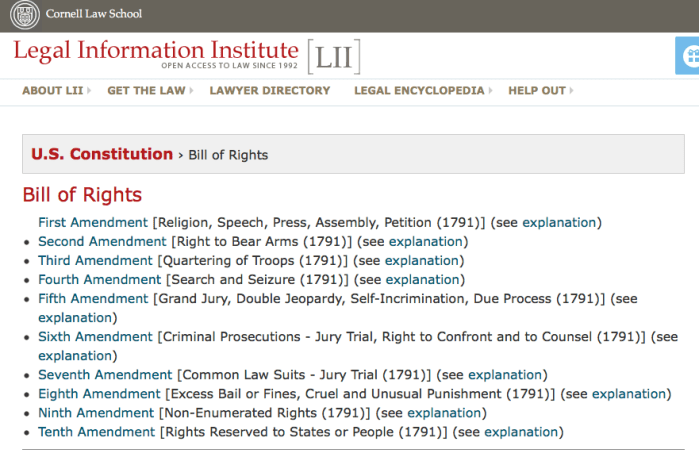Open the First Amendment link

pos(93,222)
